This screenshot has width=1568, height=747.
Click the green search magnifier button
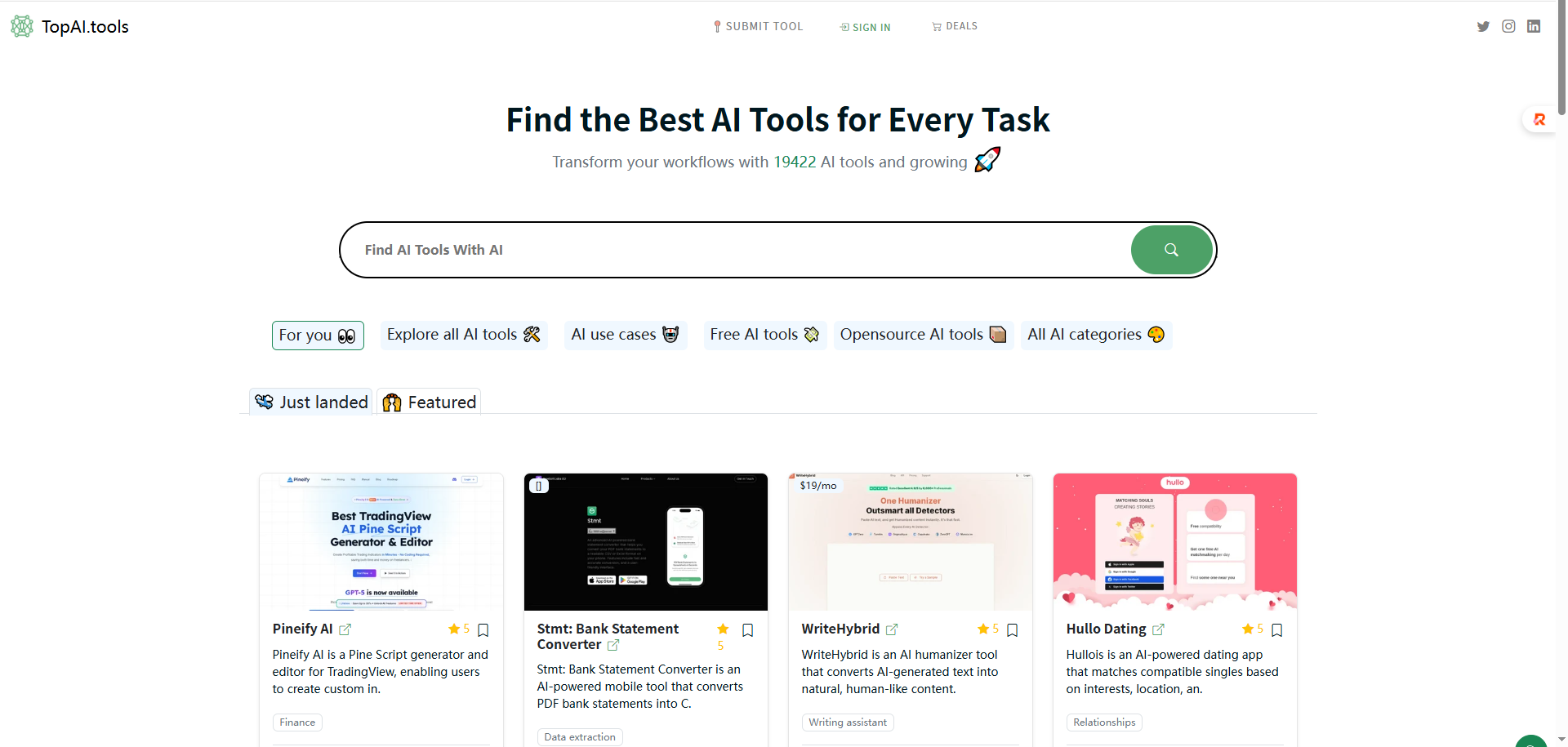pyautogui.click(x=1171, y=250)
